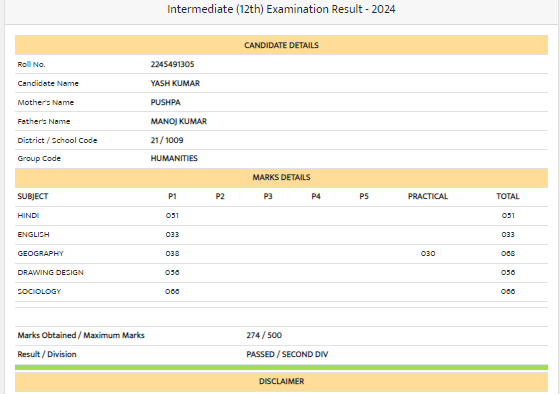The height and width of the screenshot is (394, 560).
Task: Click the P1 column header
Action: tap(172, 196)
